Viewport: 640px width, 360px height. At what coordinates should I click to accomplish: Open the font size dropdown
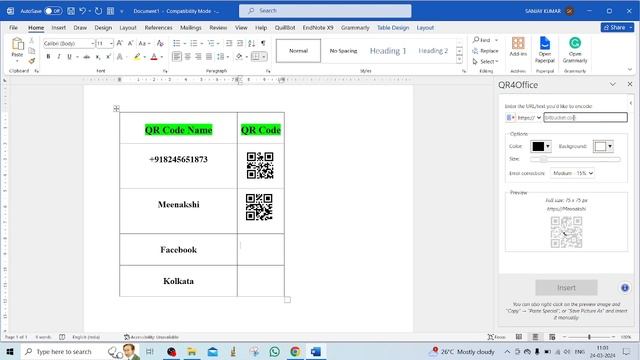(x=111, y=43)
